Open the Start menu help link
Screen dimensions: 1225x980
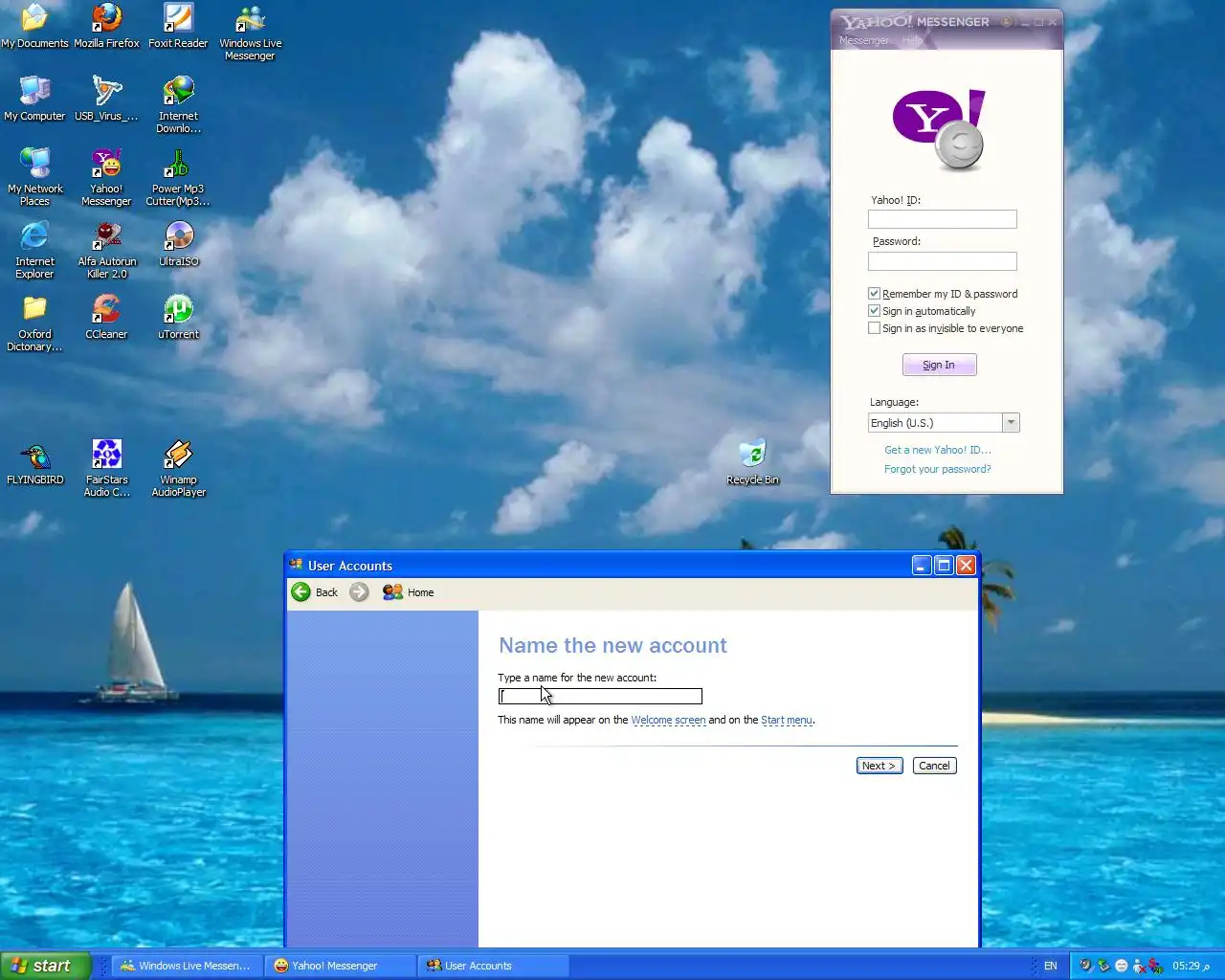coord(787,720)
